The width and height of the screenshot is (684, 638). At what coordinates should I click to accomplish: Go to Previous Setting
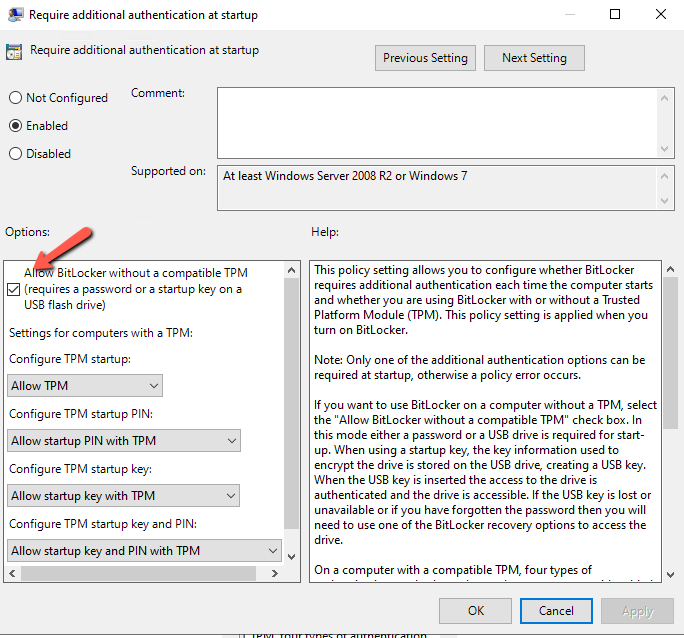pyautogui.click(x=425, y=58)
